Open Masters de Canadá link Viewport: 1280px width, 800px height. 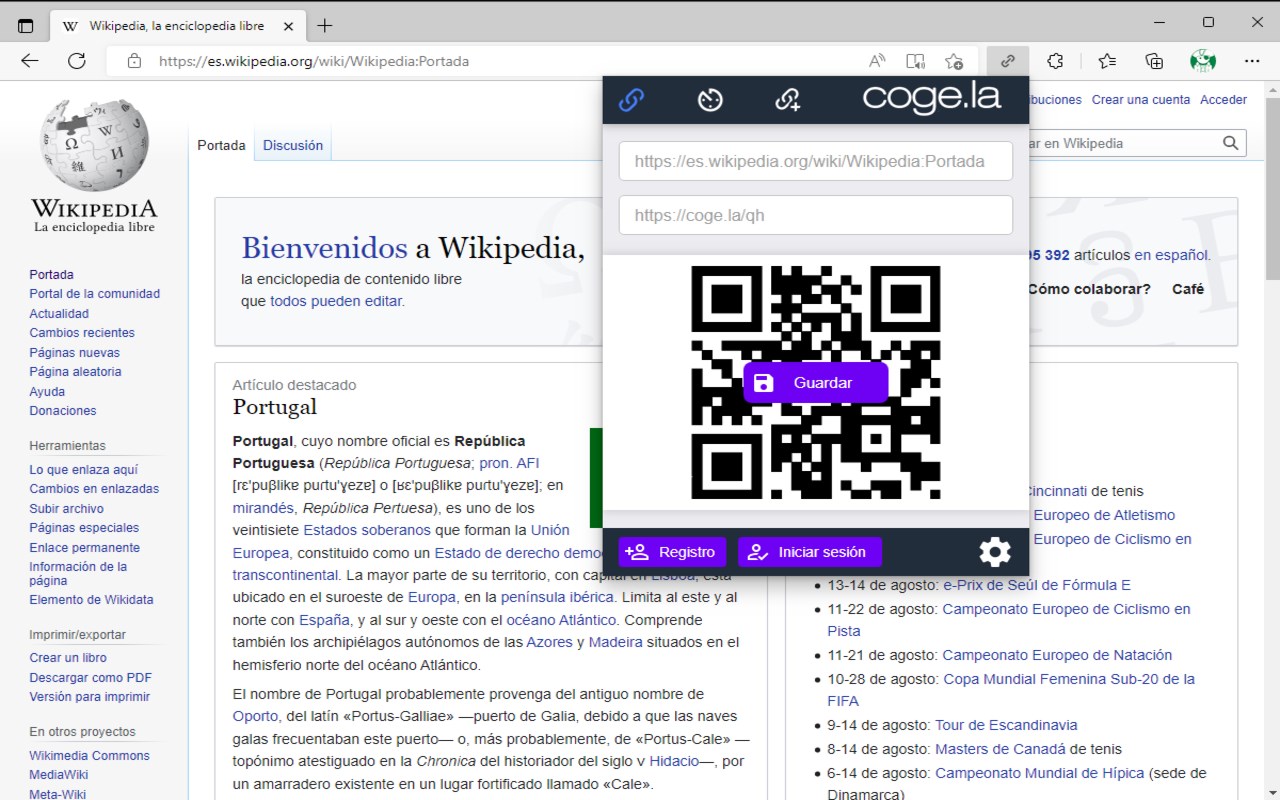1000,749
